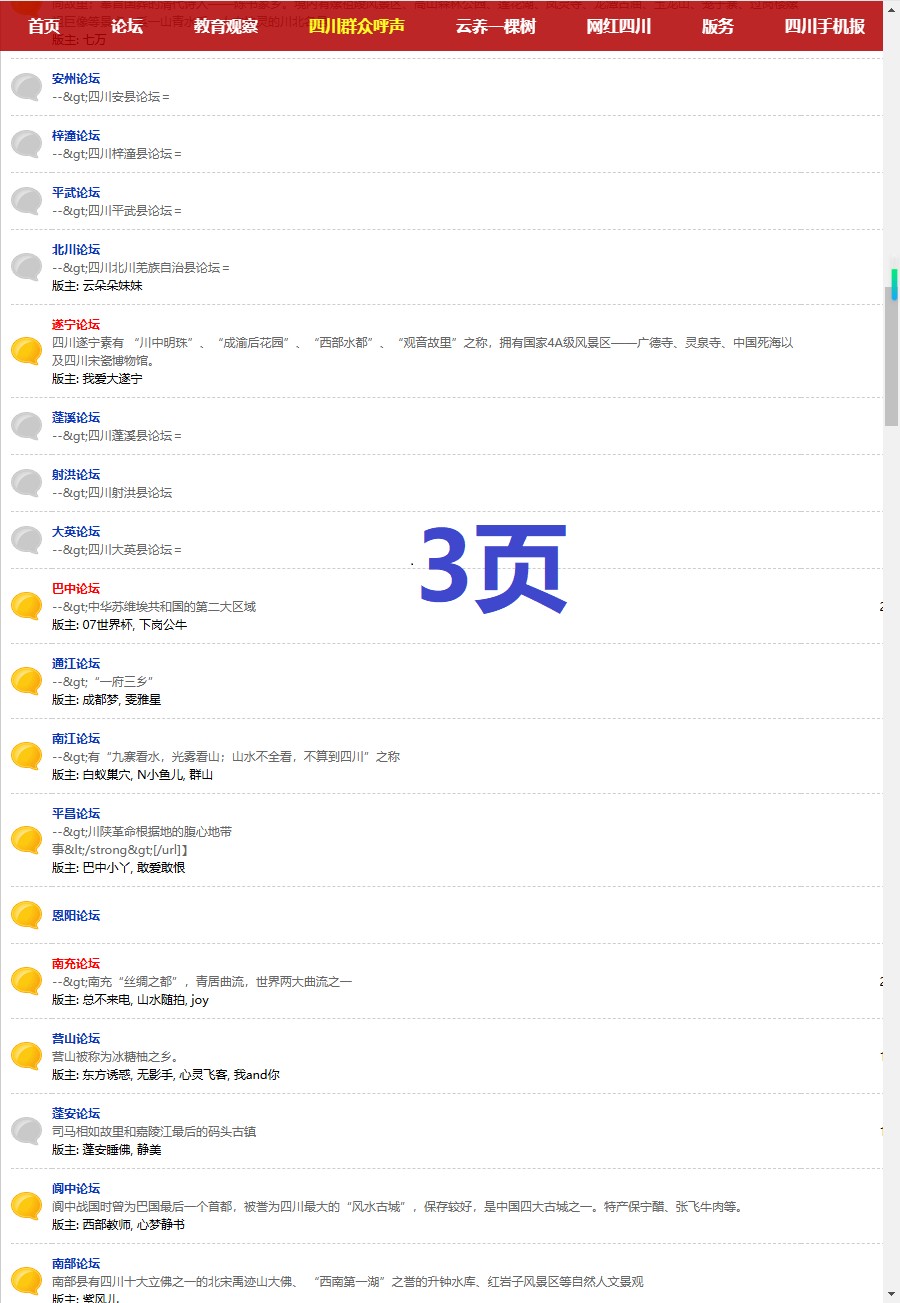Open the 阆中论坛 forum link
Screen dimensions: 900x1303
76,1188
